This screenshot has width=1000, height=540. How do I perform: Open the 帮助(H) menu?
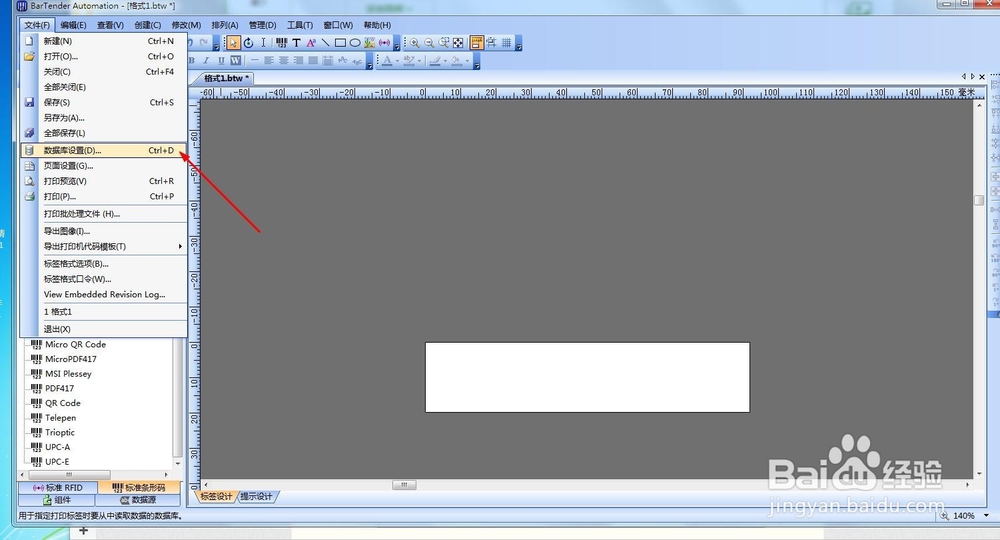tap(377, 25)
